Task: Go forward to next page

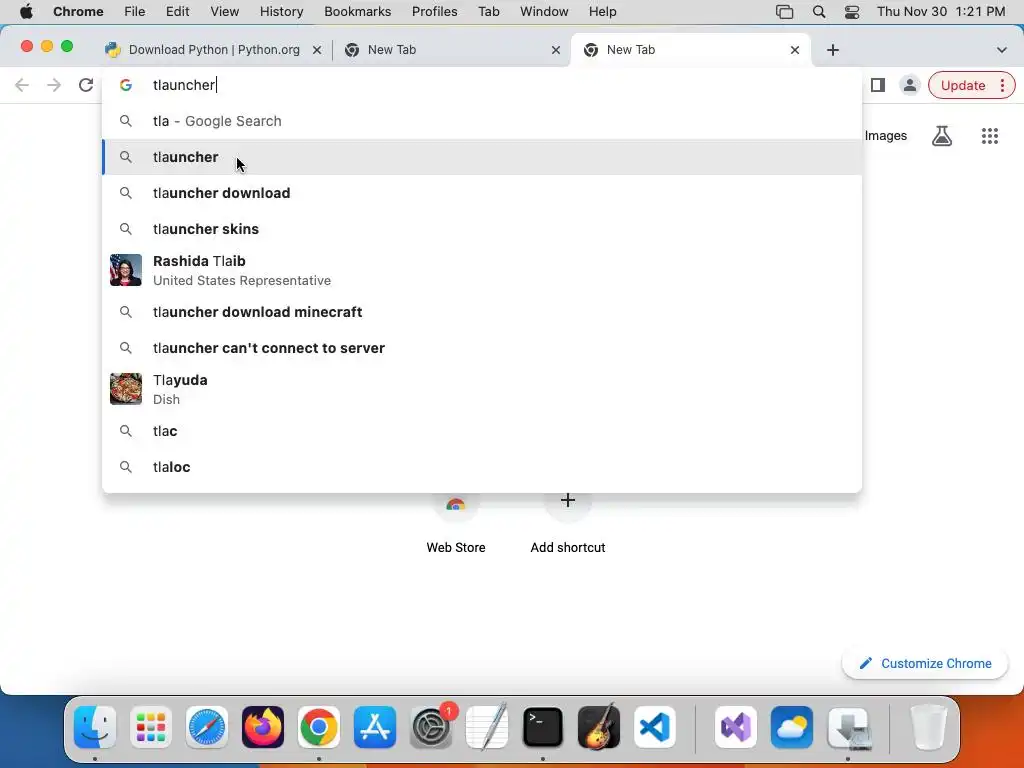Action: [x=54, y=85]
